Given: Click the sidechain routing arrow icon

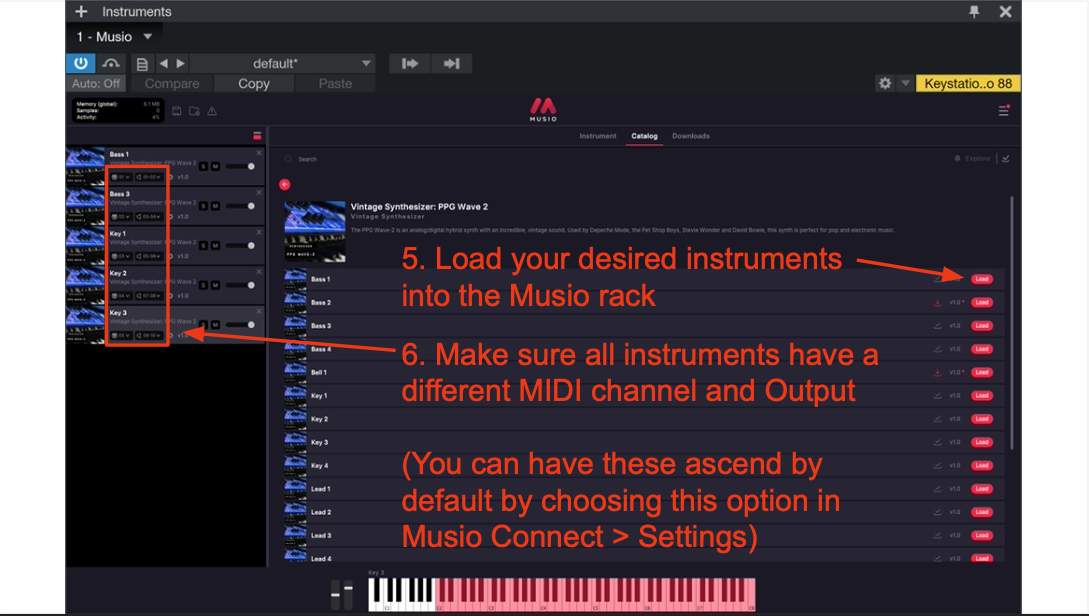Looking at the screenshot, I should (x=410, y=64).
